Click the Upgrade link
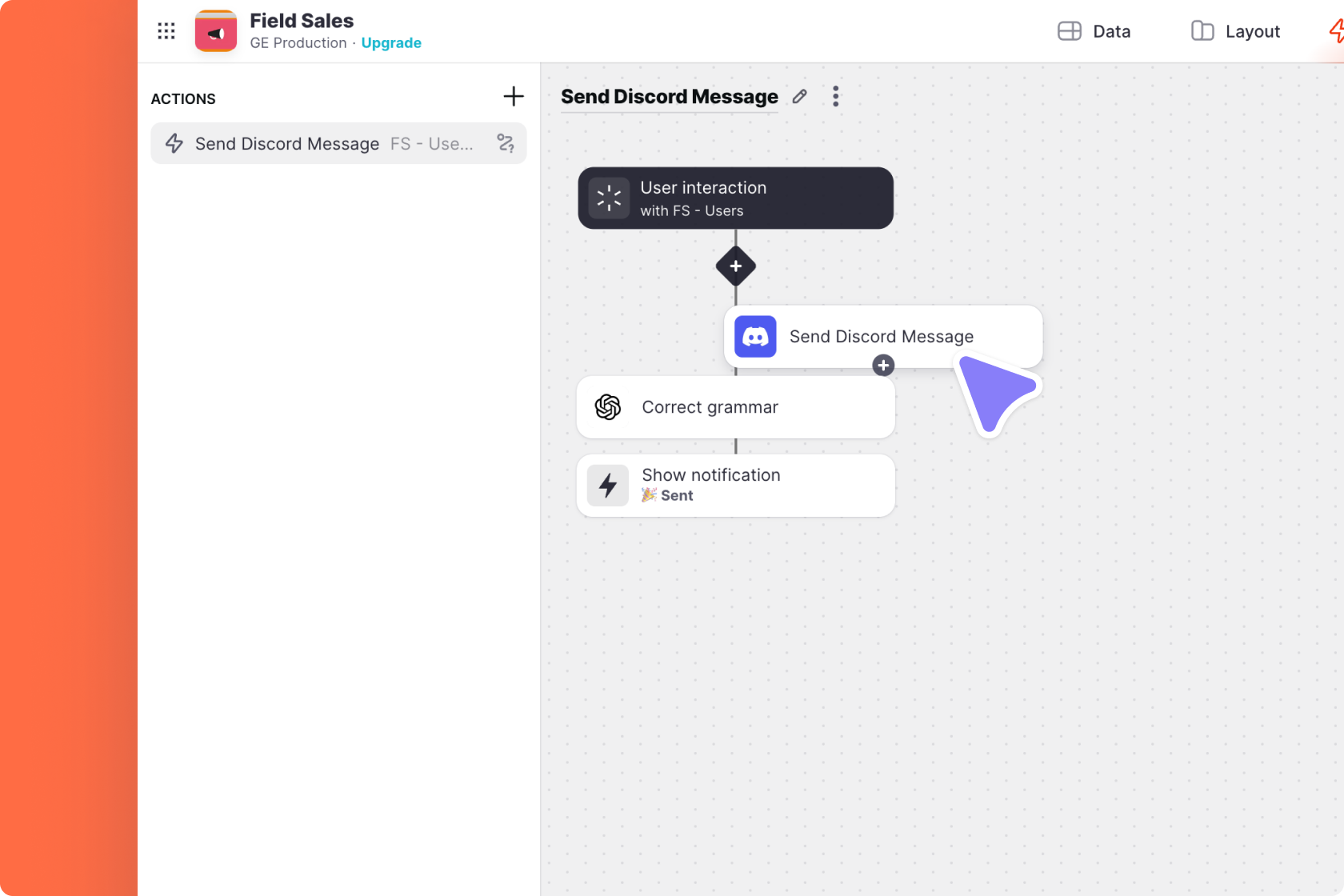 click(391, 43)
